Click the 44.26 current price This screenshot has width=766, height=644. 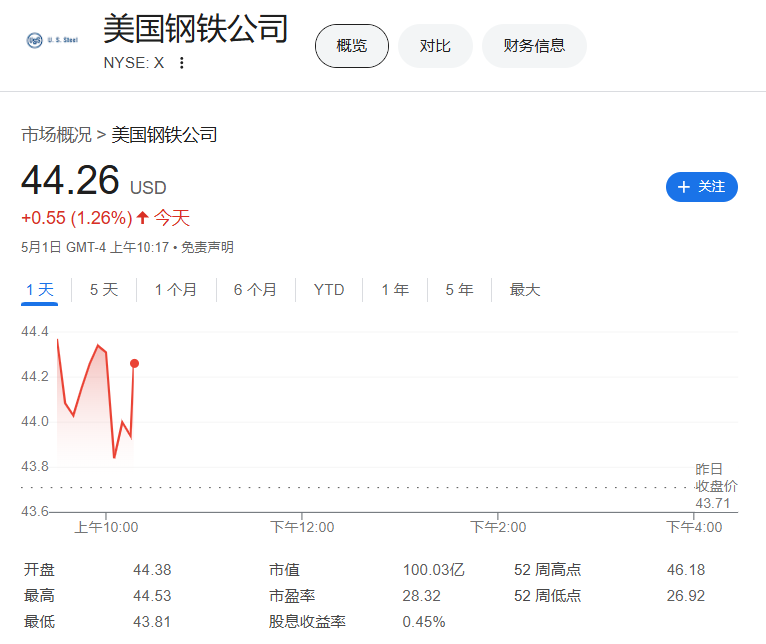click(70, 180)
